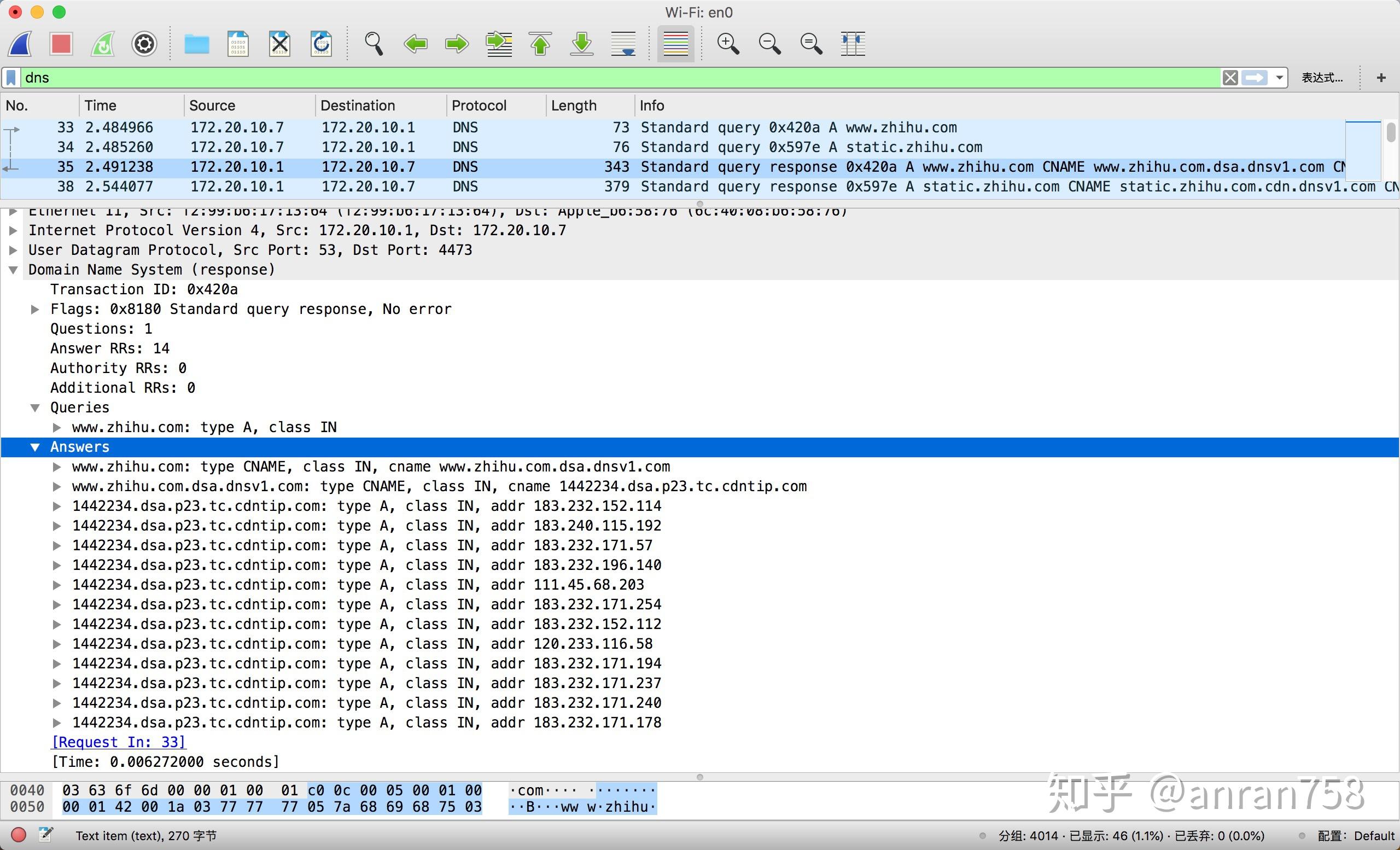Sort by the Destination column header
1400x850 pixels.
[x=381, y=106]
